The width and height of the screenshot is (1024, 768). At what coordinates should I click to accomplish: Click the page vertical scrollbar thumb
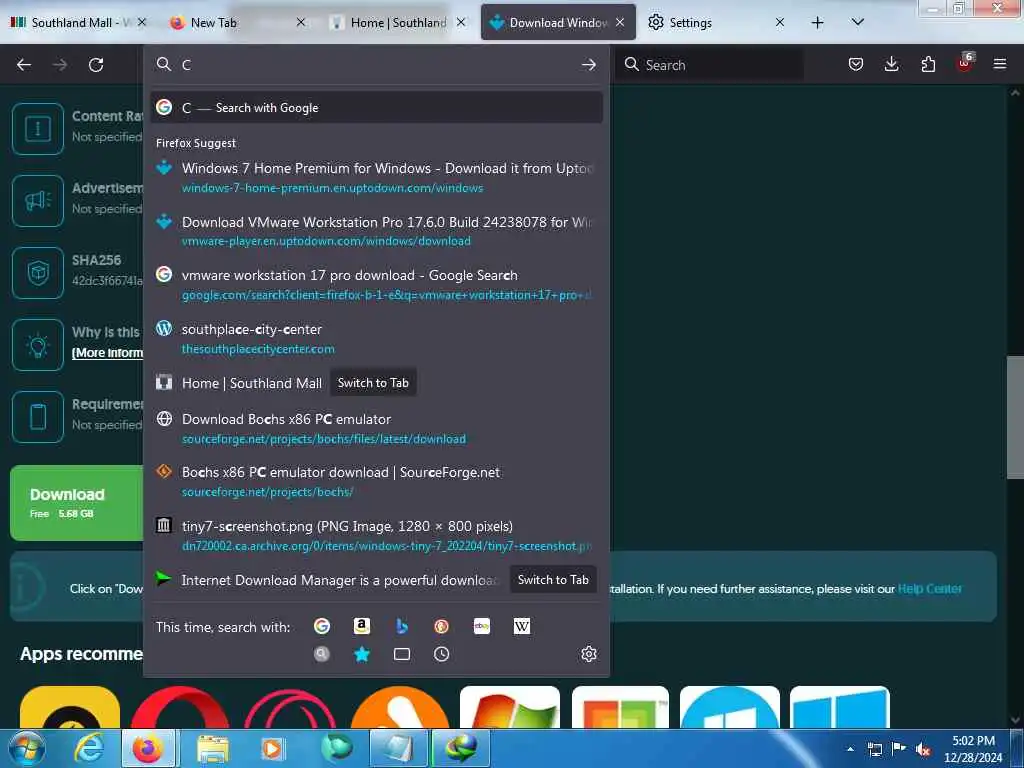tap(1015, 418)
